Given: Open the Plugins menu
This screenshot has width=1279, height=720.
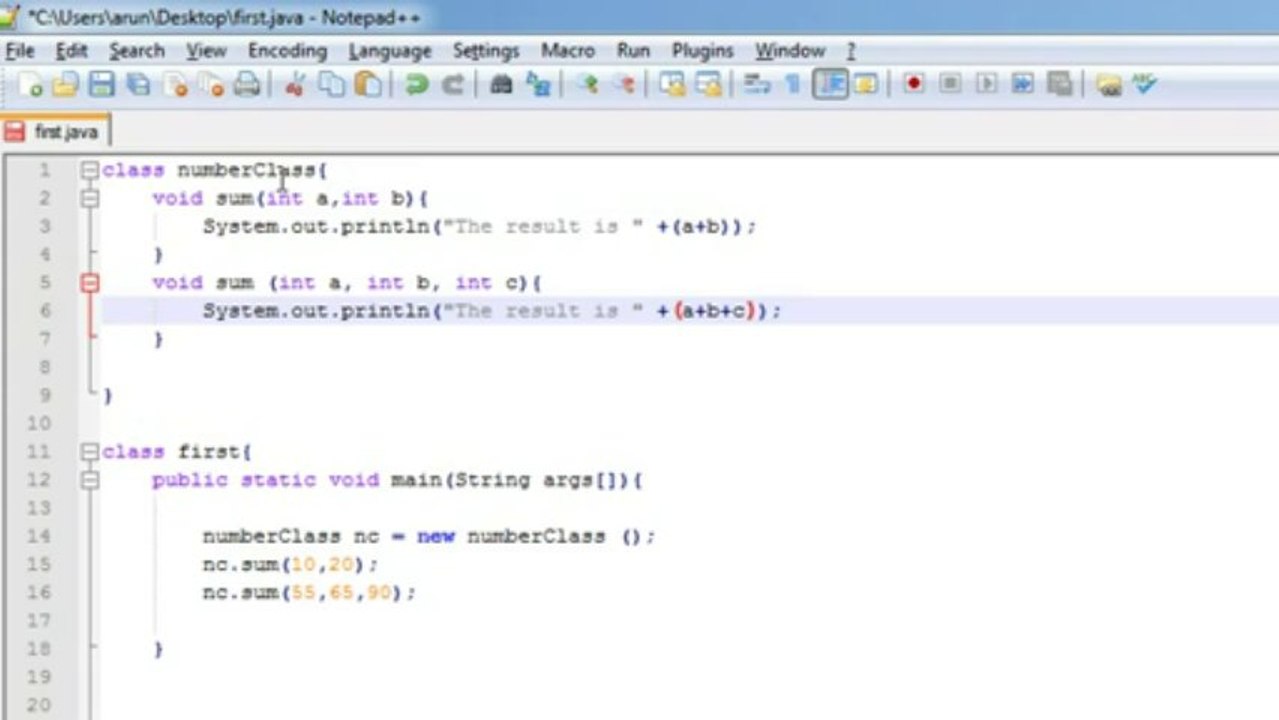Looking at the screenshot, I should coord(702,51).
